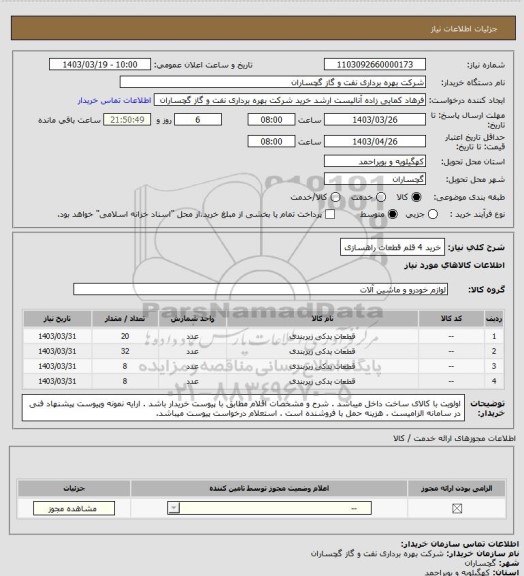
Task: Select the کالا/خدمت radio button
Action: pyautogui.click(x=335, y=197)
